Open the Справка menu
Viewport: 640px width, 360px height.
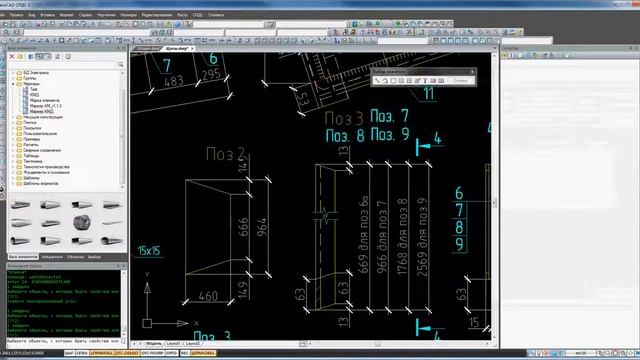[216, 15]
